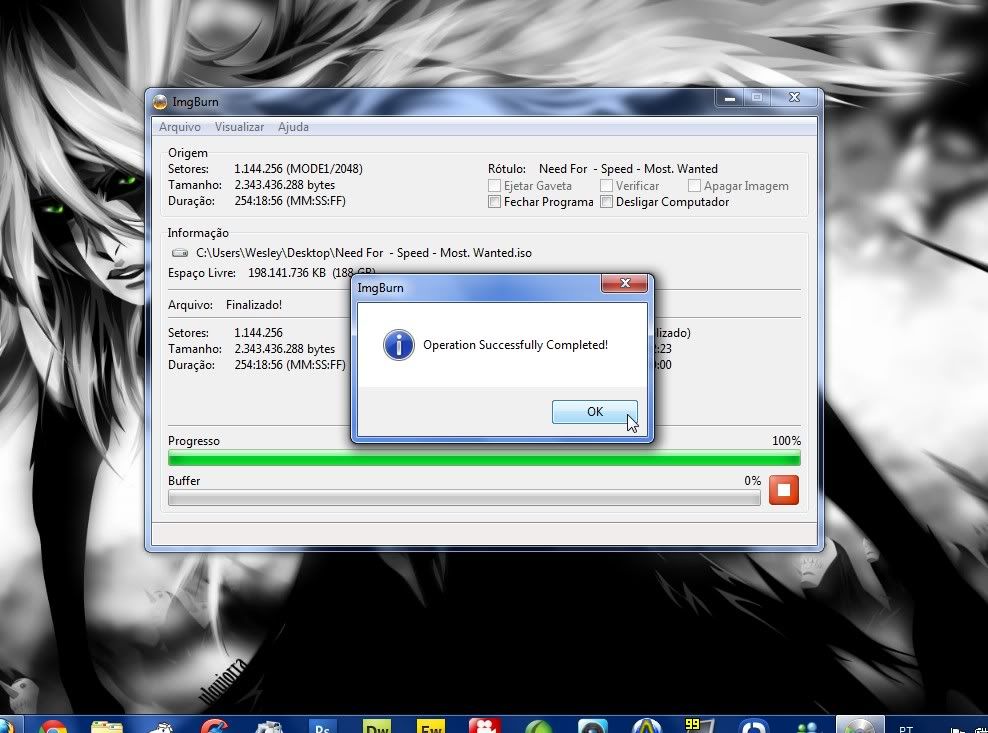Launch Dreamweaver from the taskbar
Screen dimensions: 988x733
click(x=377, y=726)
